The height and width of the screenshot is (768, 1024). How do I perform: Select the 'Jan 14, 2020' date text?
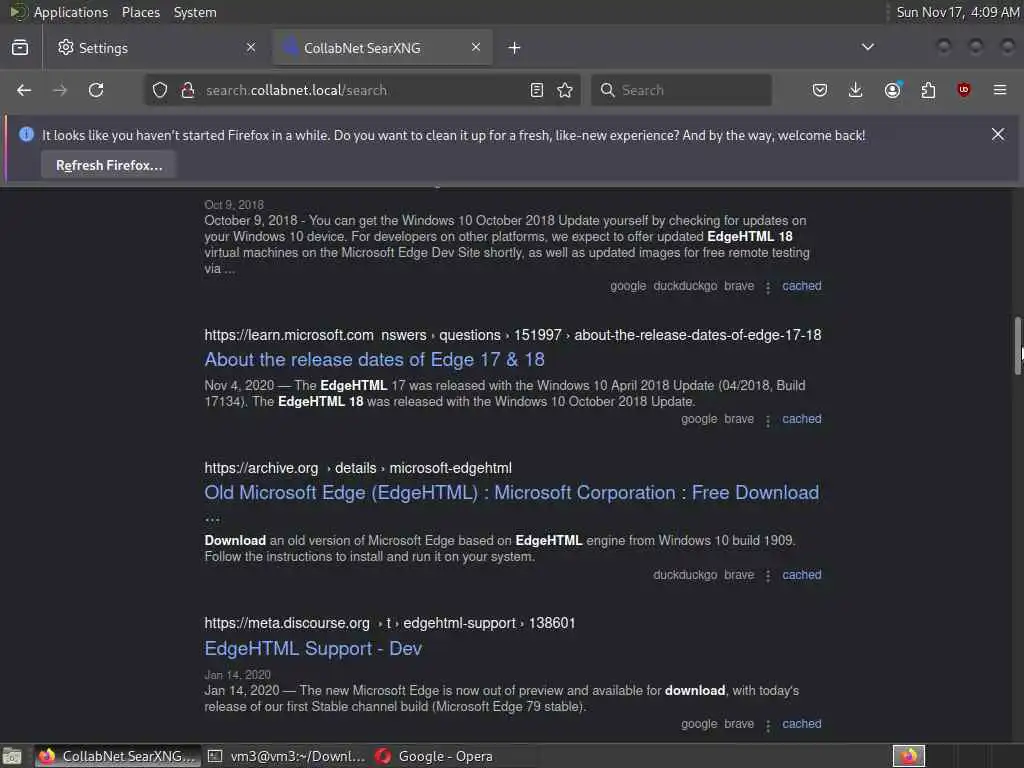pos(237,675)
